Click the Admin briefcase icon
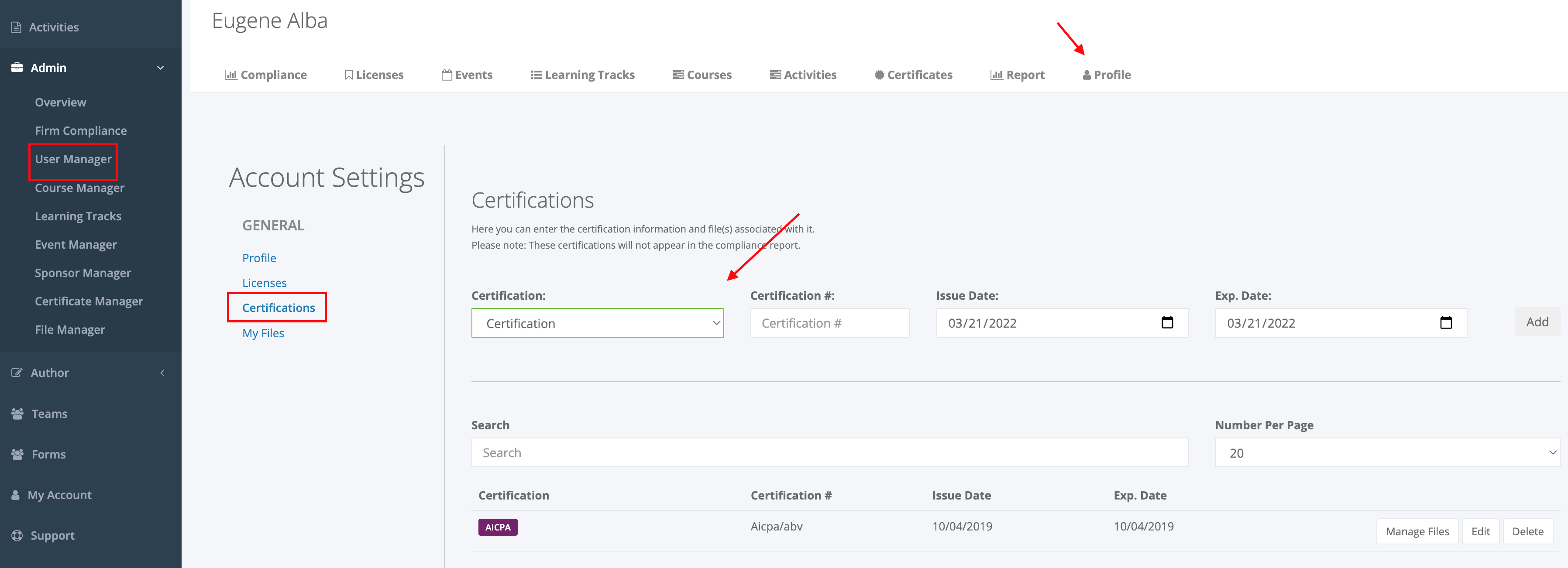Viewport: 1568px width, 568px height. coord(17,68)
